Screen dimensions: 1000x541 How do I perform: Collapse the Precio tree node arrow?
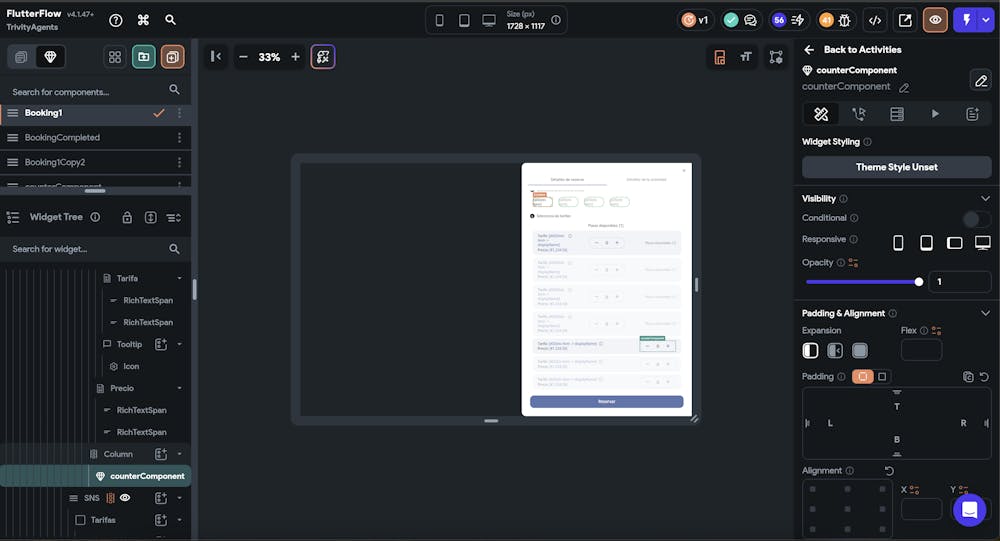click(179, 389)
